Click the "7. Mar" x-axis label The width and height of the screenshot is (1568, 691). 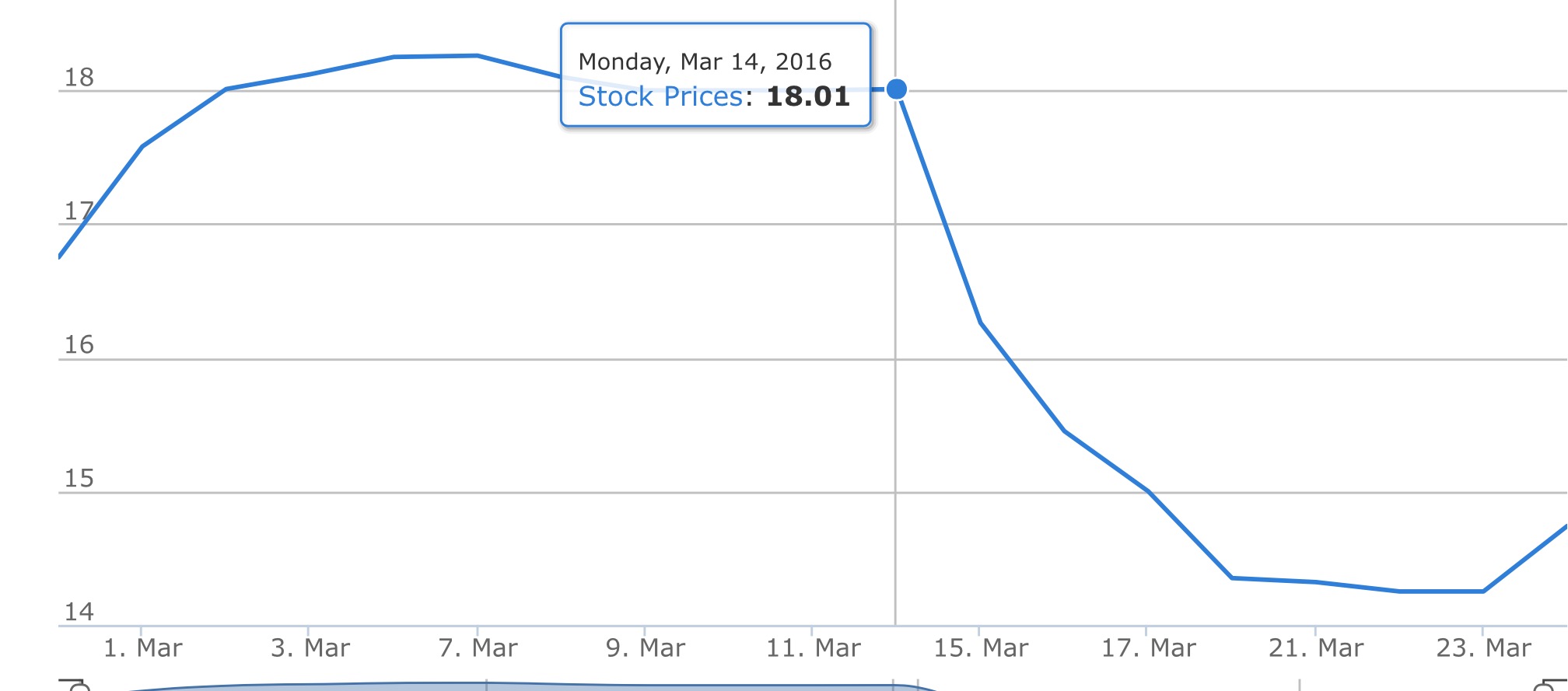[478, 647]
